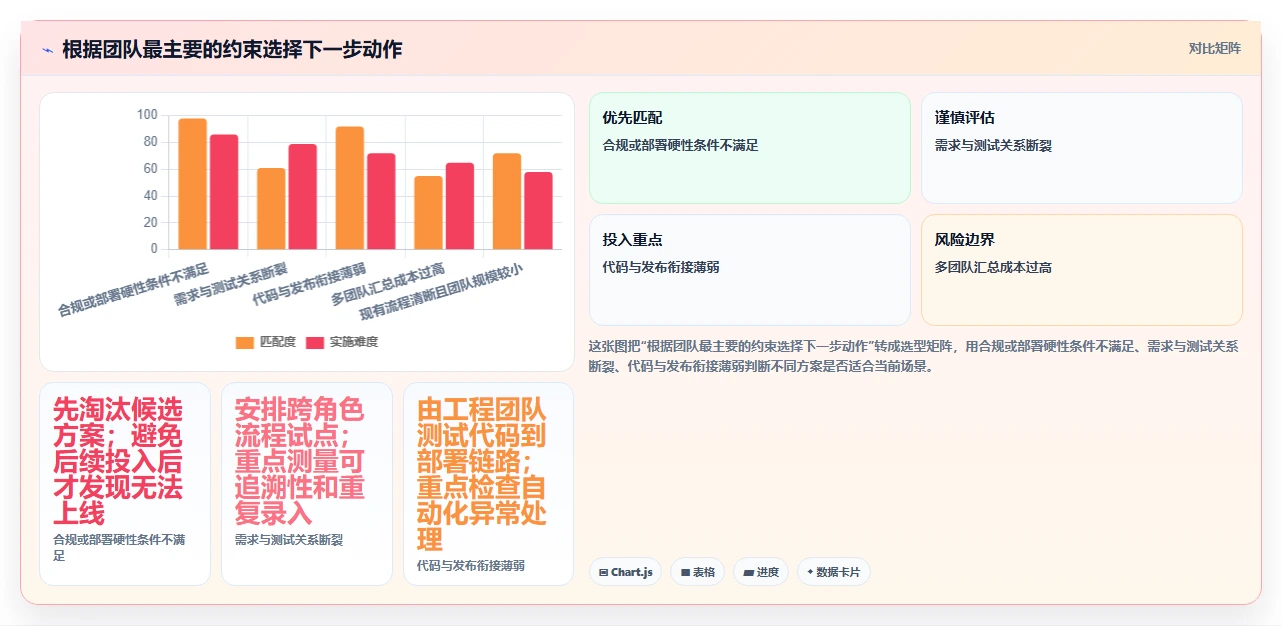The image size is (1282, 626).
Task: Click the headline 先淘汰候选方案 in red
Action: point(118,461)
